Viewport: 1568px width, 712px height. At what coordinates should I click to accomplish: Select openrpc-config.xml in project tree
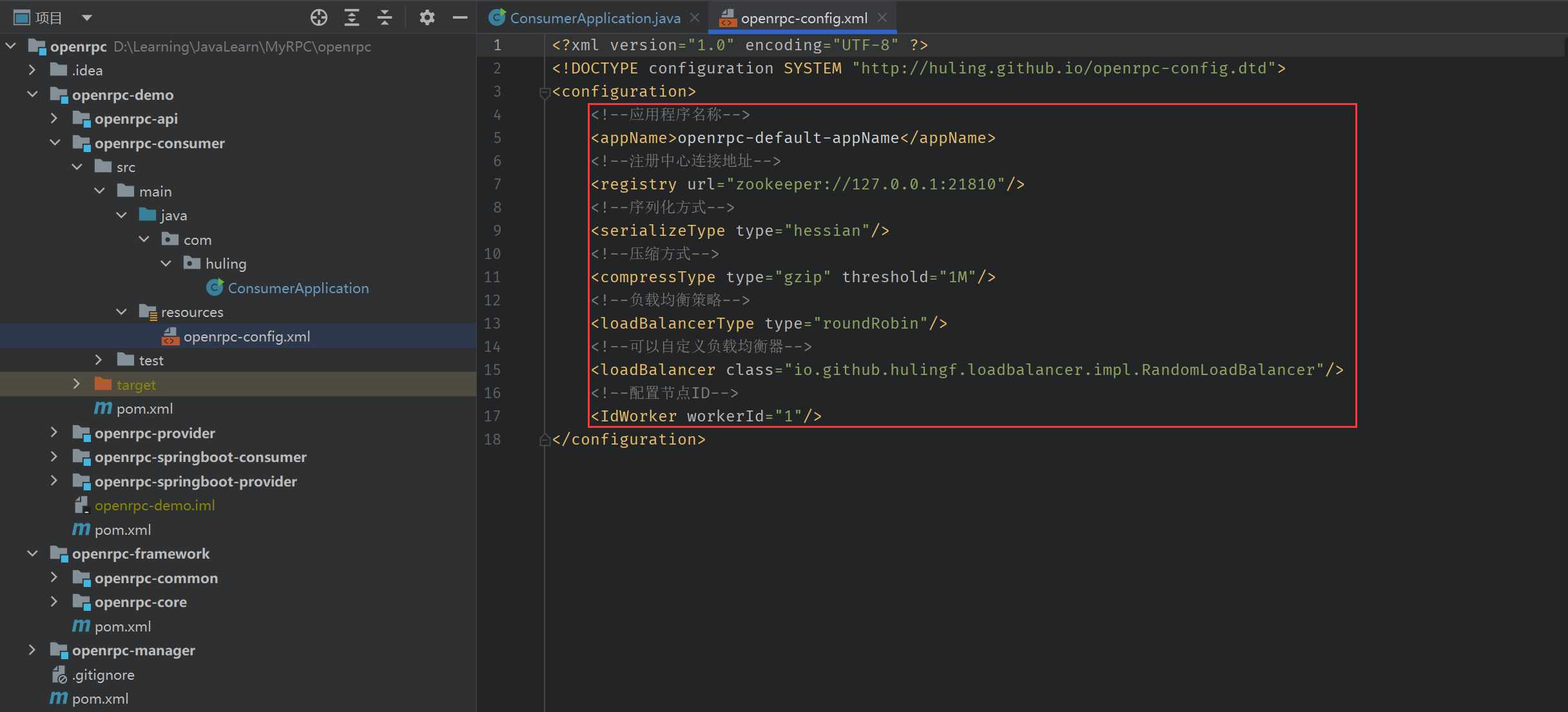pyautogui.click(x=247, y=336)
